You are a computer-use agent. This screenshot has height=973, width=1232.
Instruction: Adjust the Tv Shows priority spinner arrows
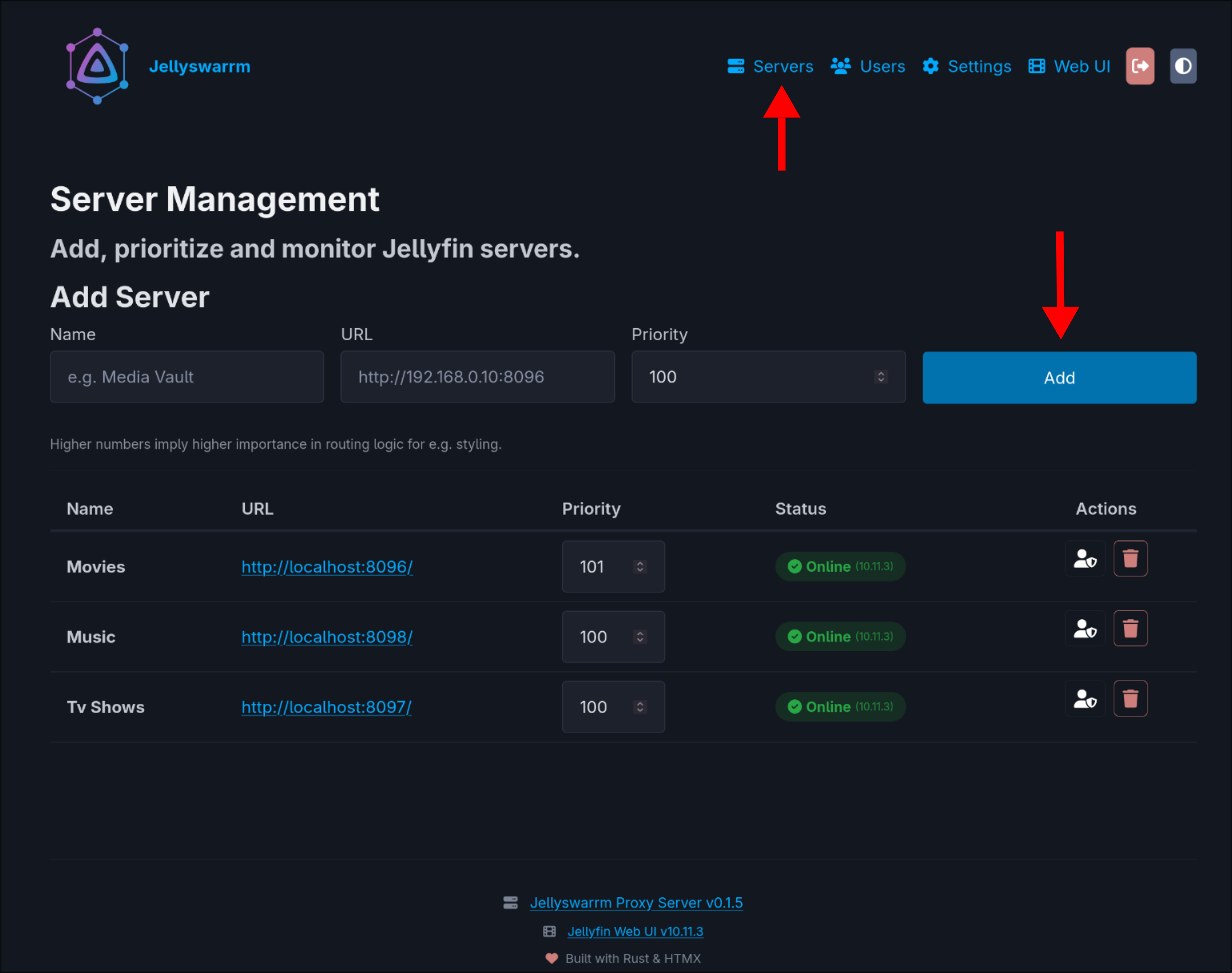tap(640, 707)
